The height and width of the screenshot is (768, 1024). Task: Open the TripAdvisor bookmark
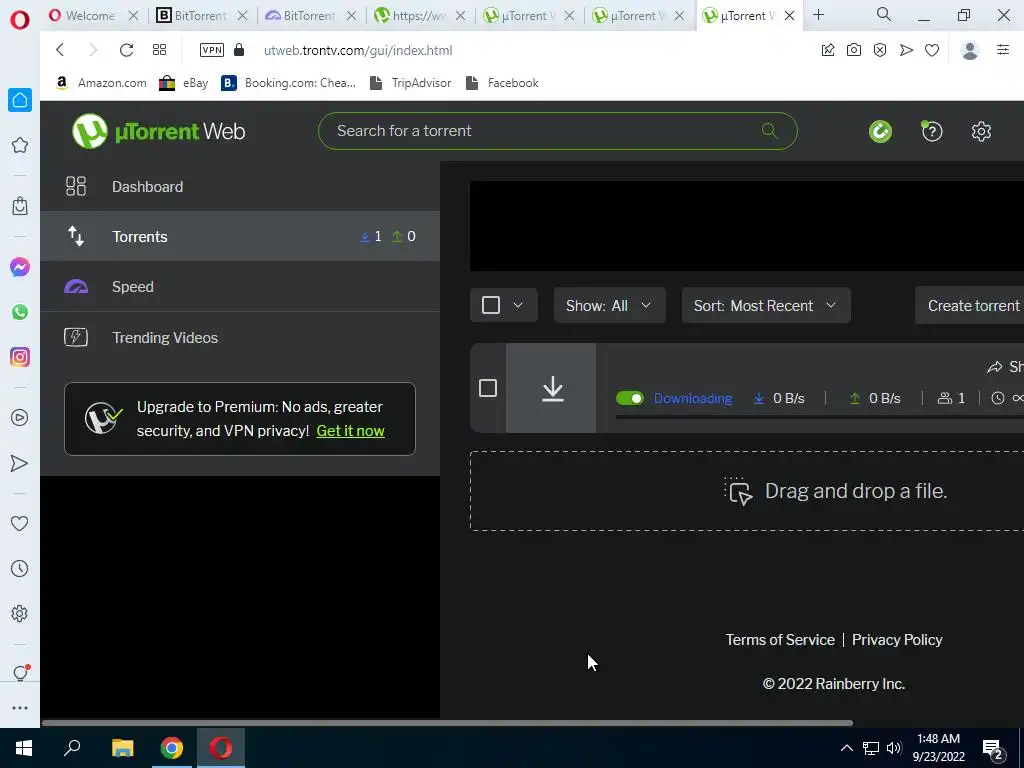[410, 83]
